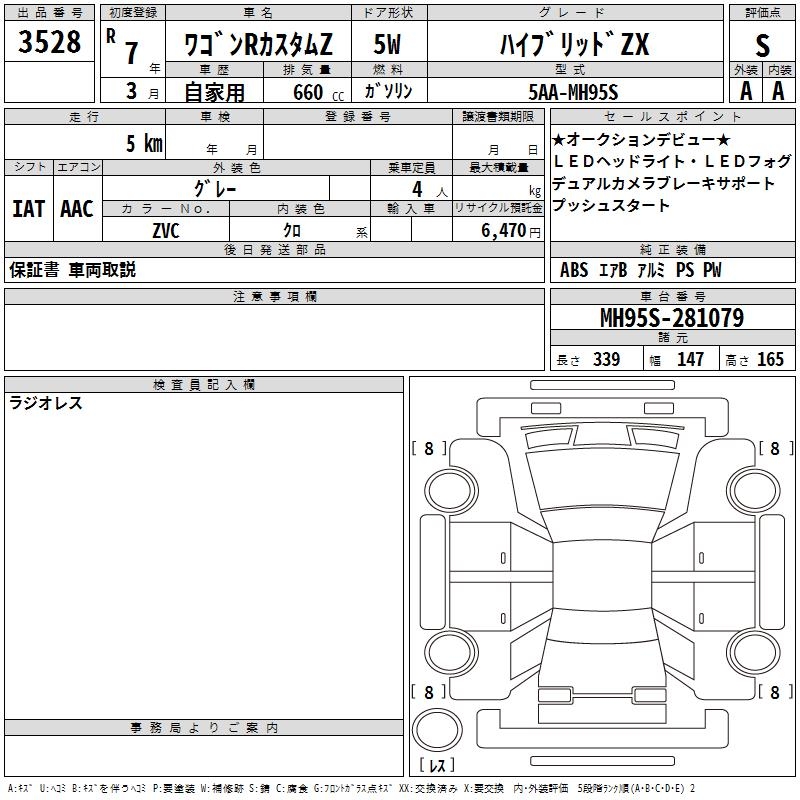Viewport: 800px width, 800px height.
Task: Select ★オークションデビュー★ sales point line
Action: (641, 139)
